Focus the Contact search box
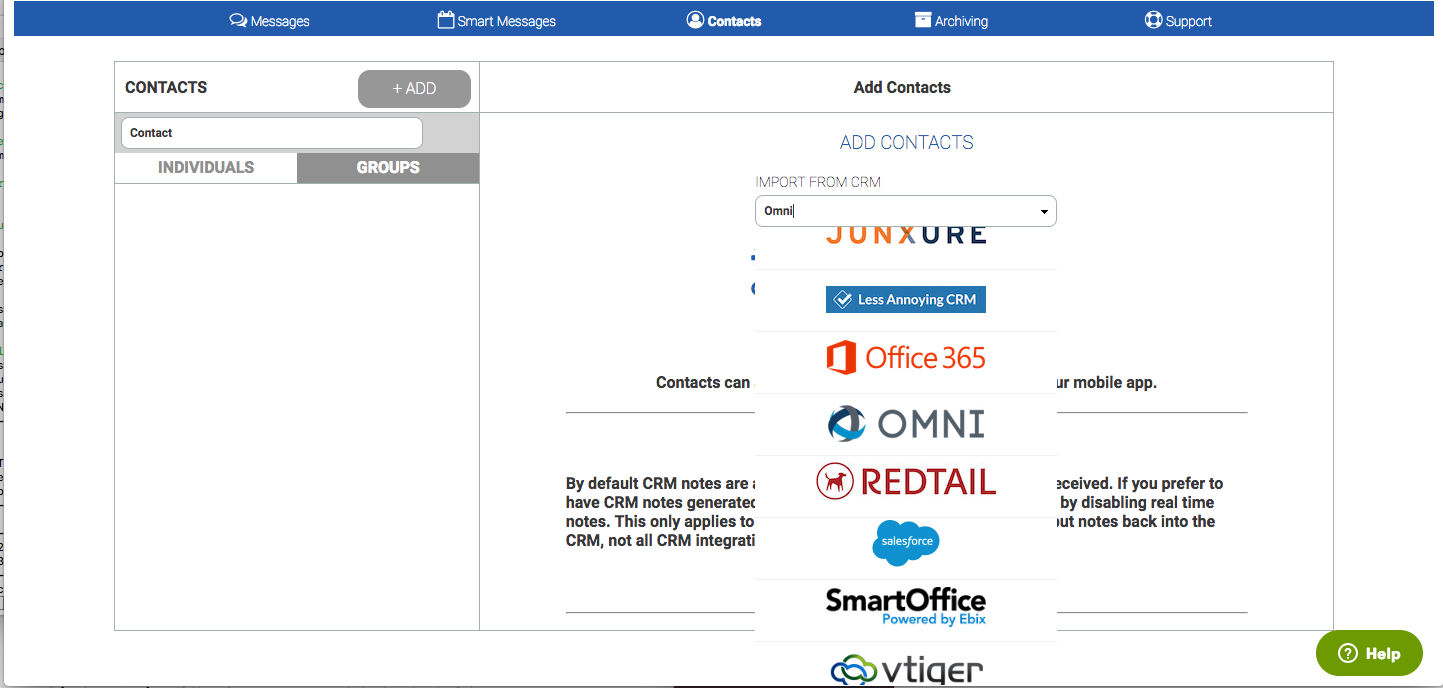The height and width of the screenshot is (688, 1443). 271,133
